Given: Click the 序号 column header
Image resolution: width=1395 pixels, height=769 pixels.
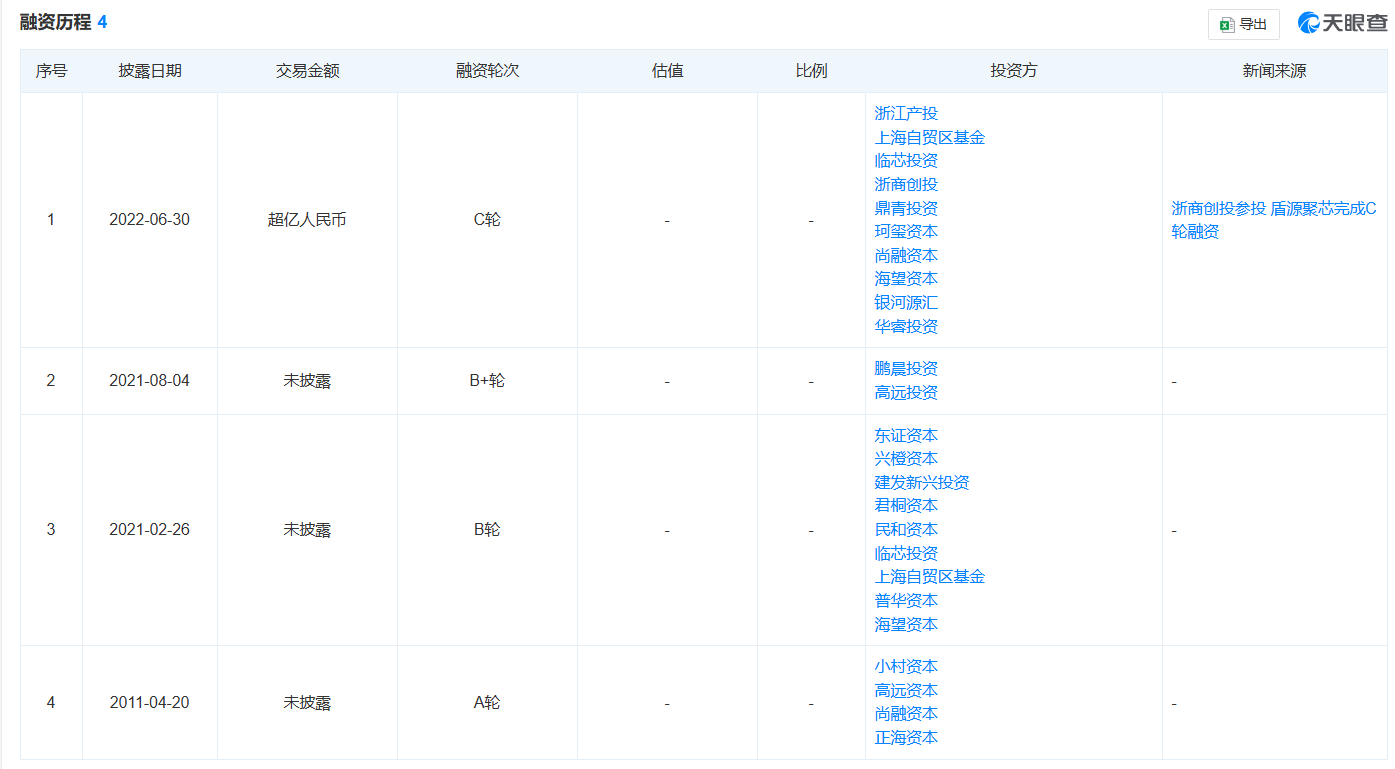Looking at the screenshot, I should (x=51, y=71).
